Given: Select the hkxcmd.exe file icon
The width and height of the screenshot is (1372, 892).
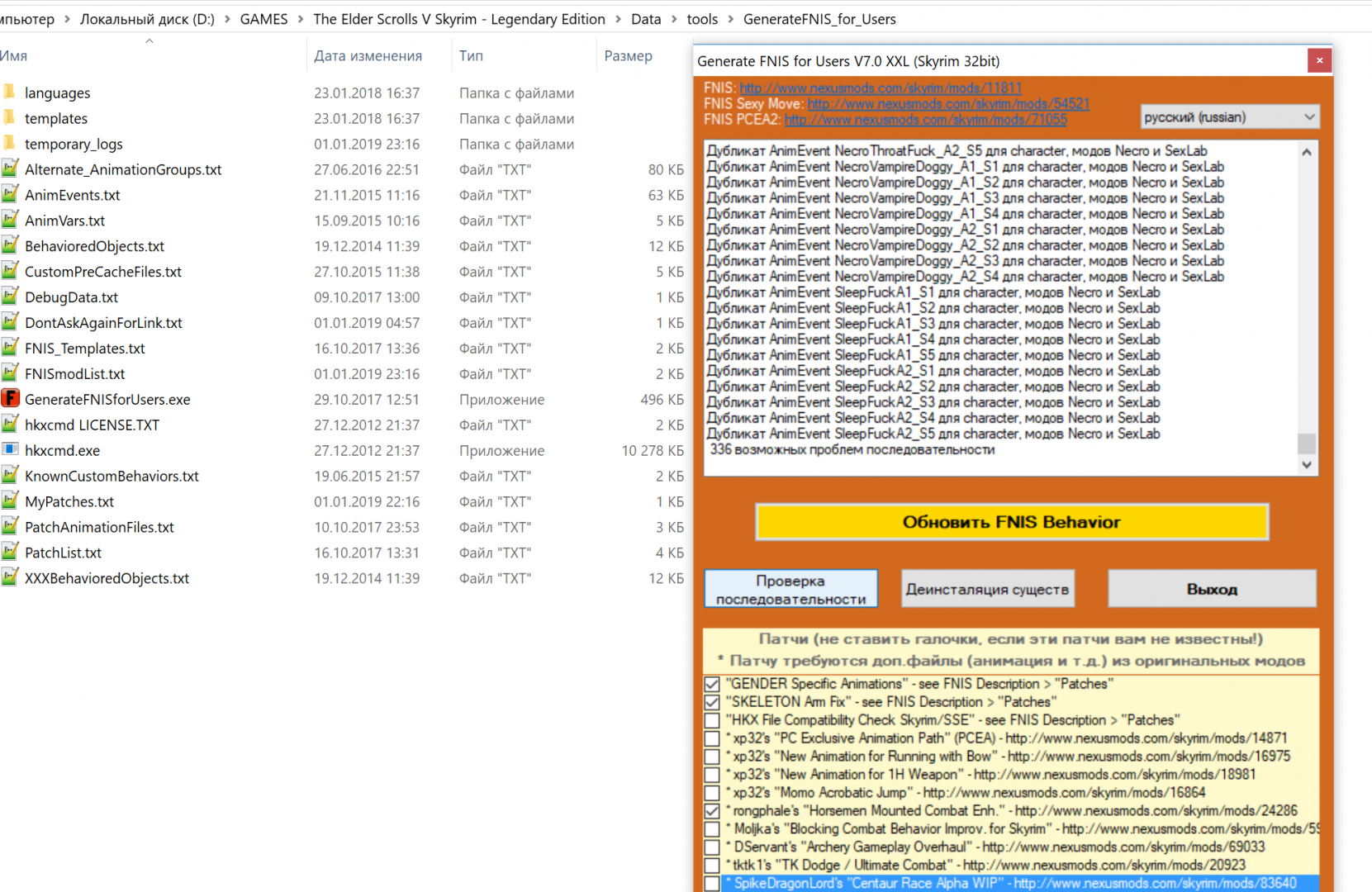Looking at the screenshot, I should (x=10, y=450).
